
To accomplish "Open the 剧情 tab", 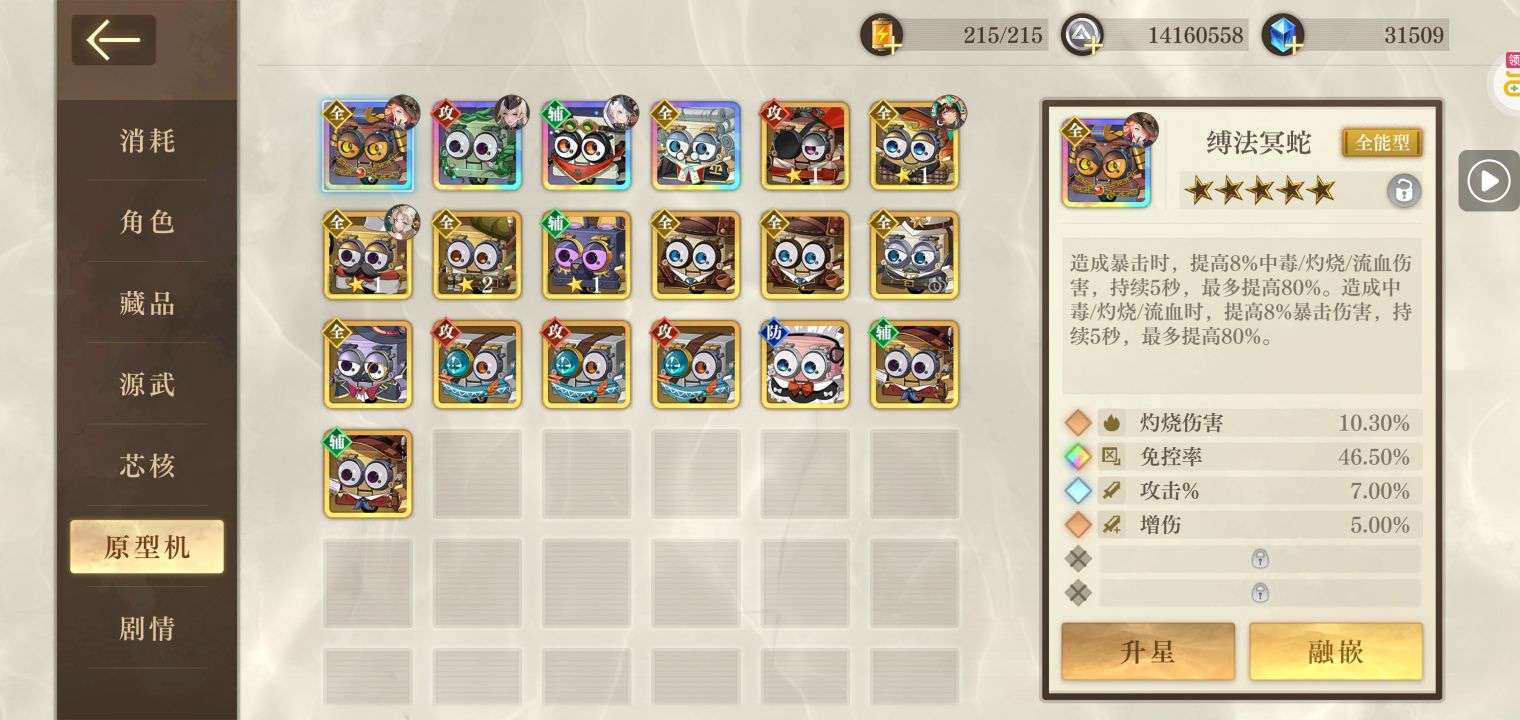I will [148, 628].
